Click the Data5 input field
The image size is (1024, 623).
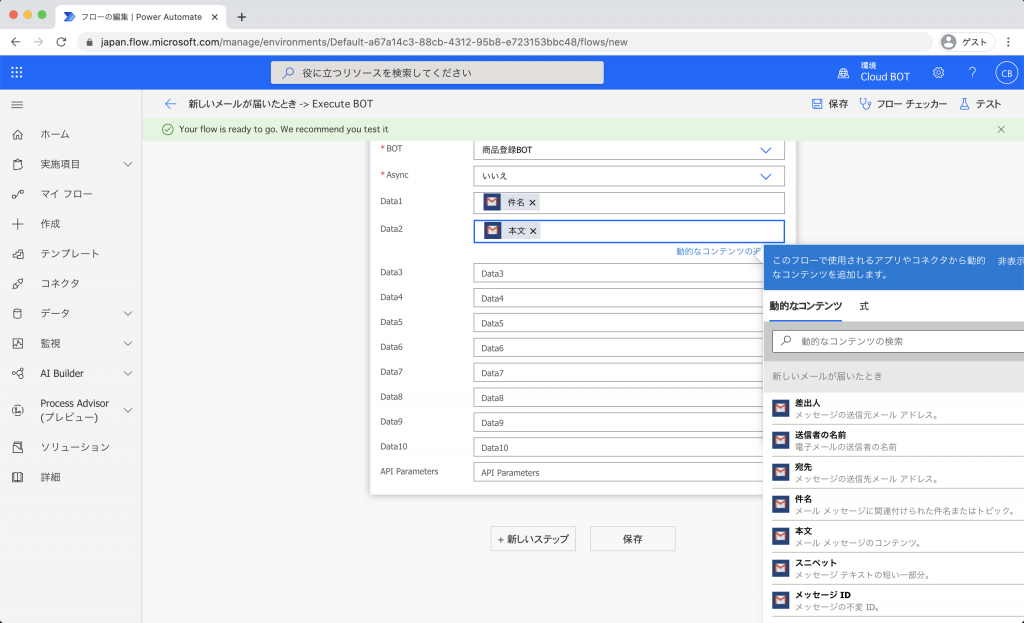(x=618, y=323)
